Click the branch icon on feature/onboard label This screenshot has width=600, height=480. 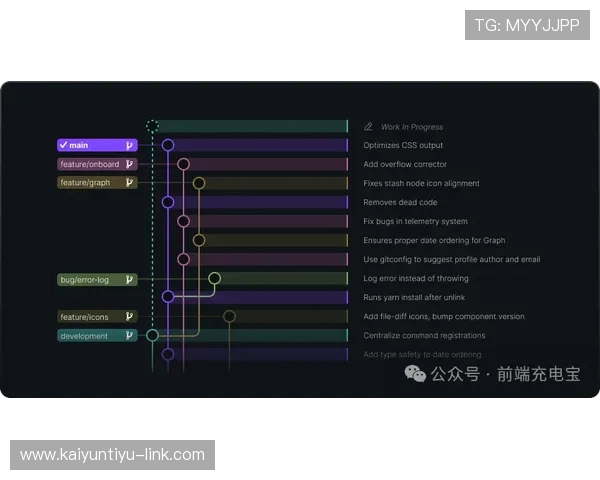pyautogui.click(x=129, y=164)
